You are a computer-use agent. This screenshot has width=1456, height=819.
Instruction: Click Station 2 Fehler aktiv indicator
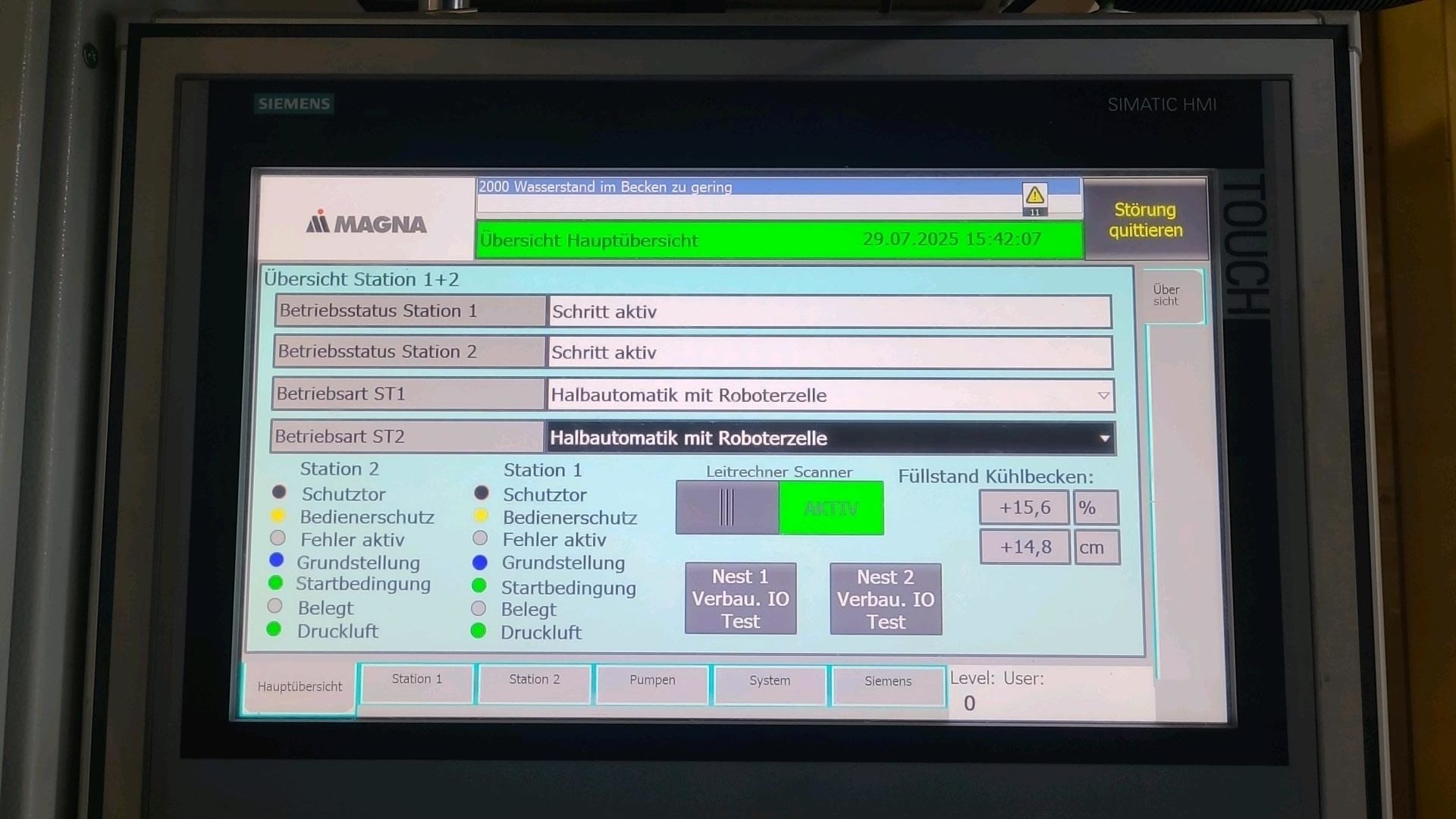pos(278,538)
